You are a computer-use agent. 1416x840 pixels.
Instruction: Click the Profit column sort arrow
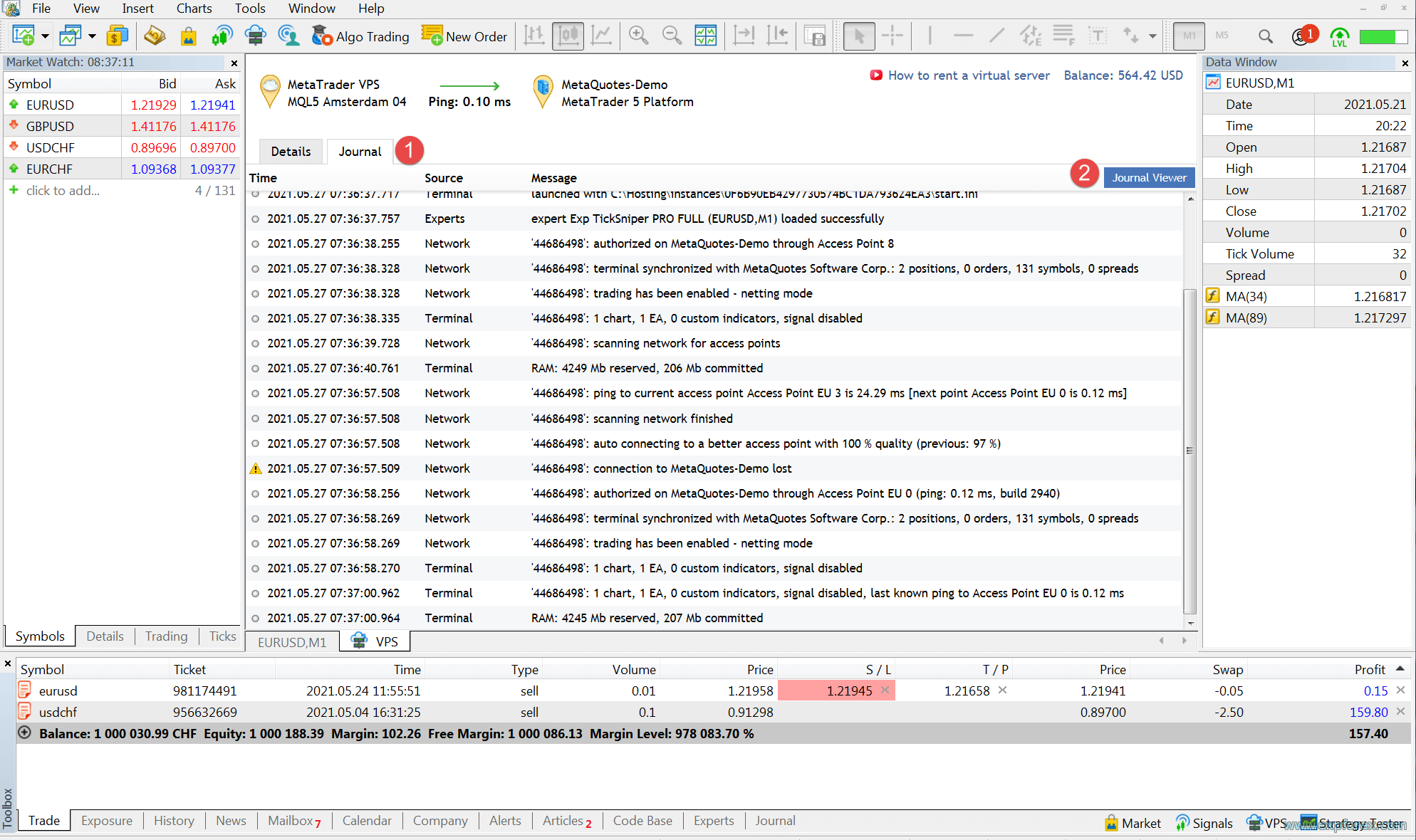pyautogui.click(x=1400, y=668)
